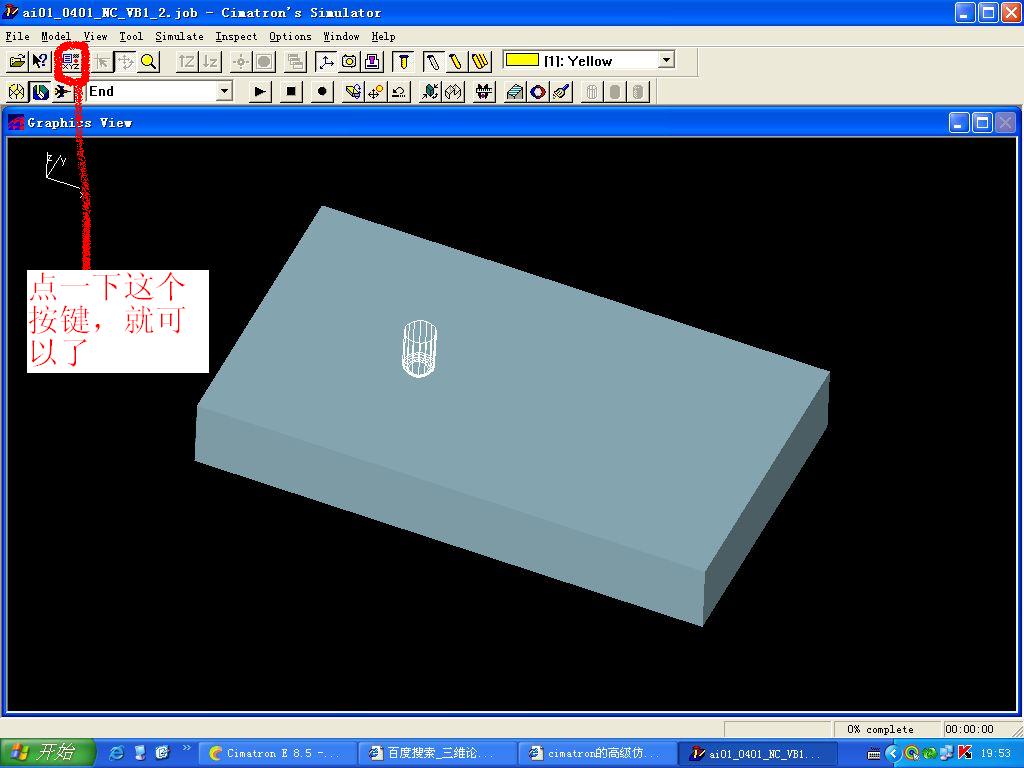Screen dimensions: 1024x768
Task: Click the airplane fast-forward icon
Action: (63, 91)
